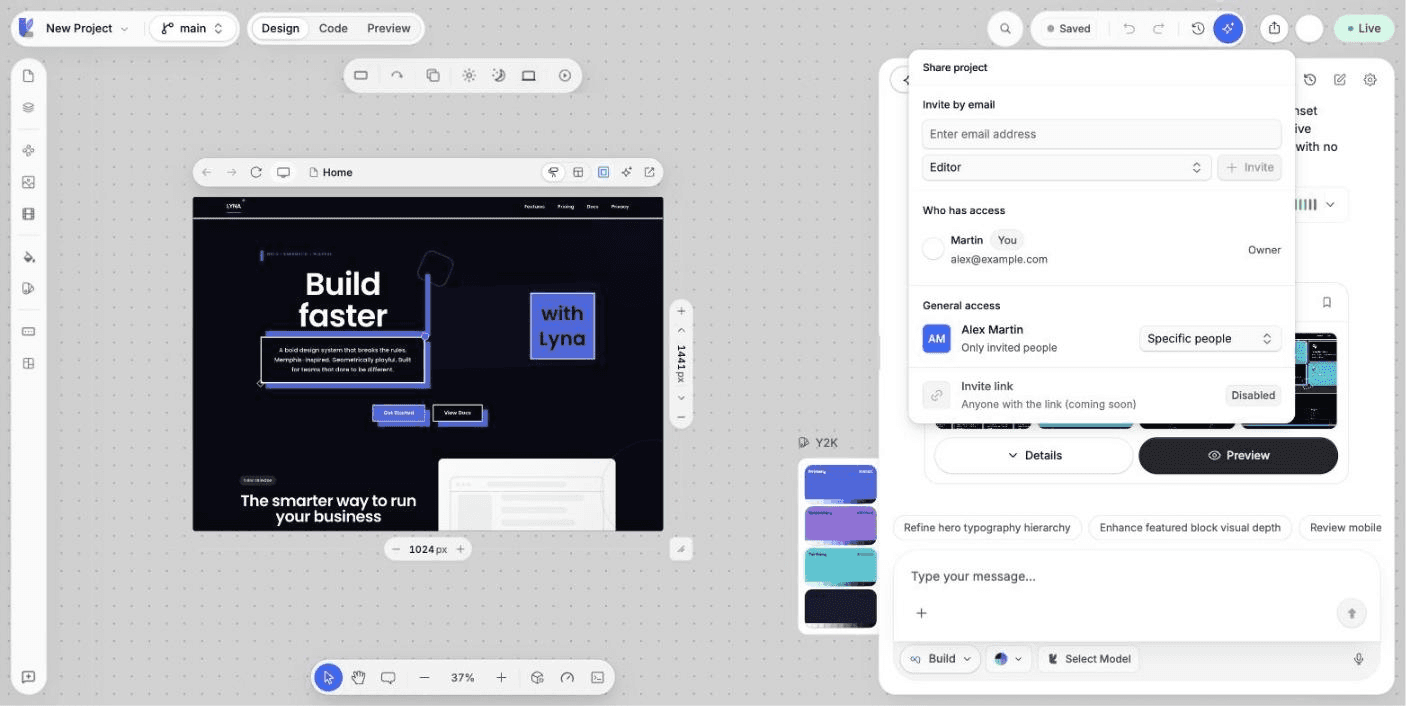Switch to the Preview tab
The height and width of the screenshot is (706, 1406).
point(389,28)
